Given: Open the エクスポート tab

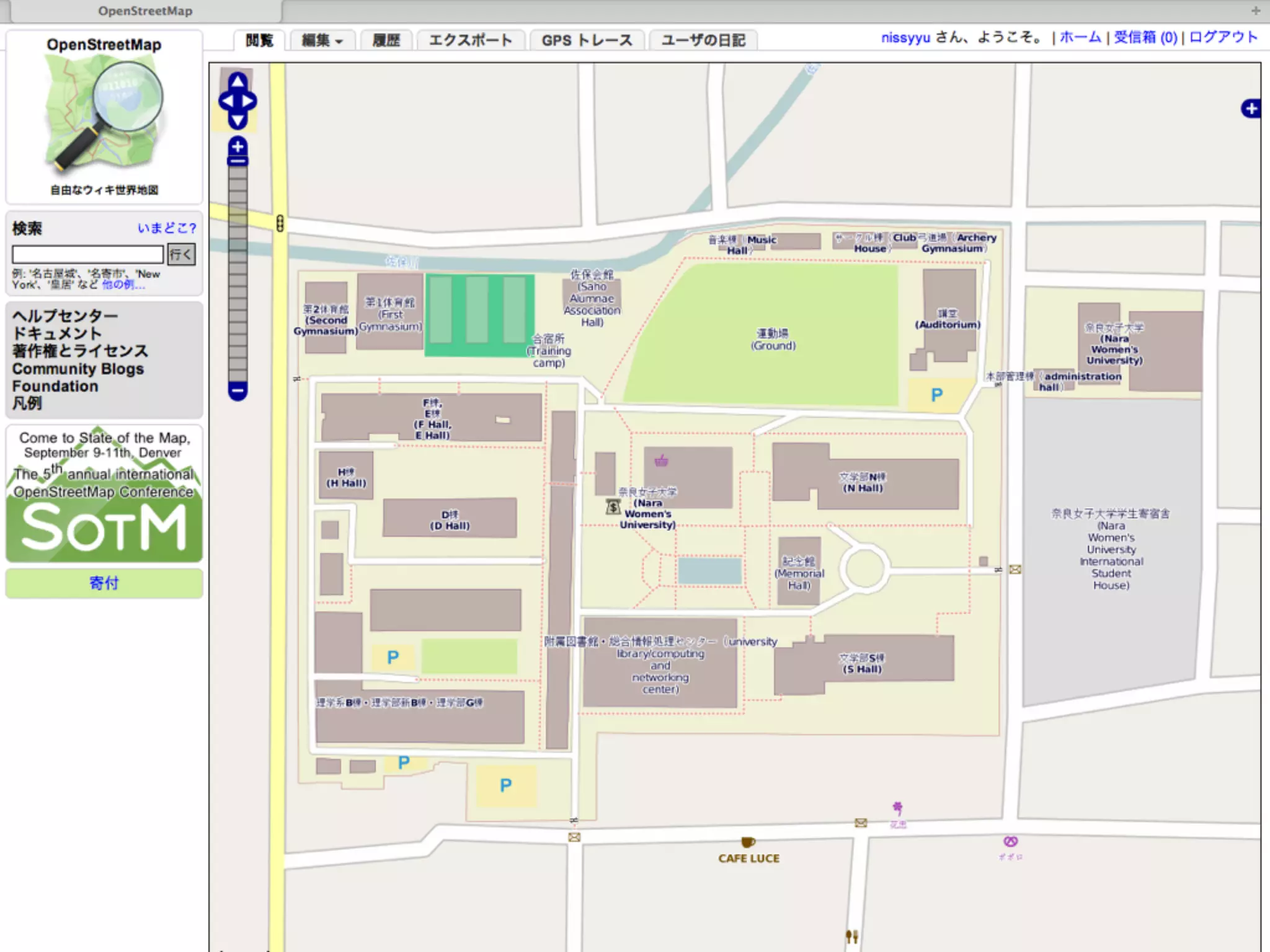Looking at the screenshot, I should pos(471,41).
